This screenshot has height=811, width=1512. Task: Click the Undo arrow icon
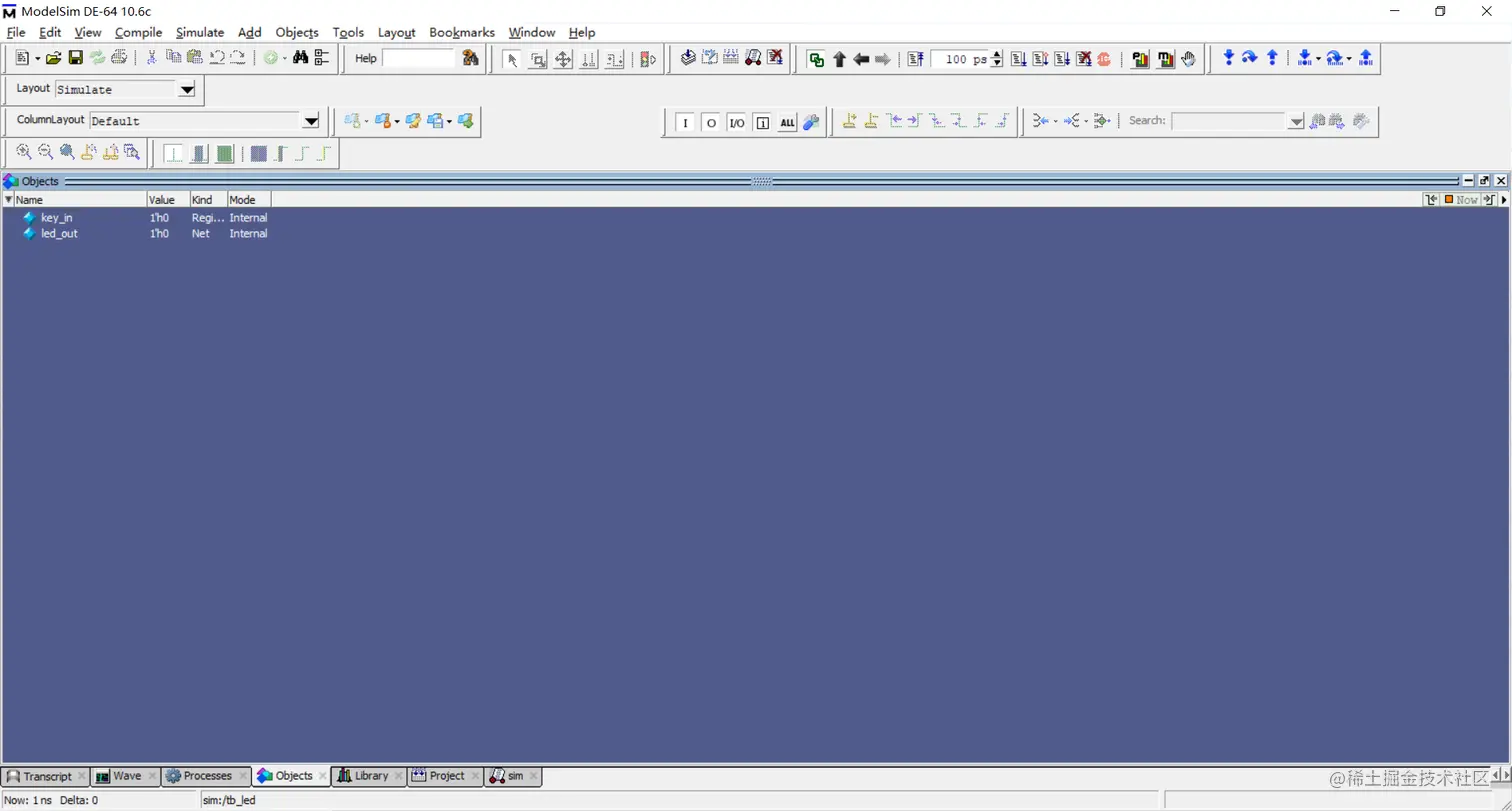216,59
